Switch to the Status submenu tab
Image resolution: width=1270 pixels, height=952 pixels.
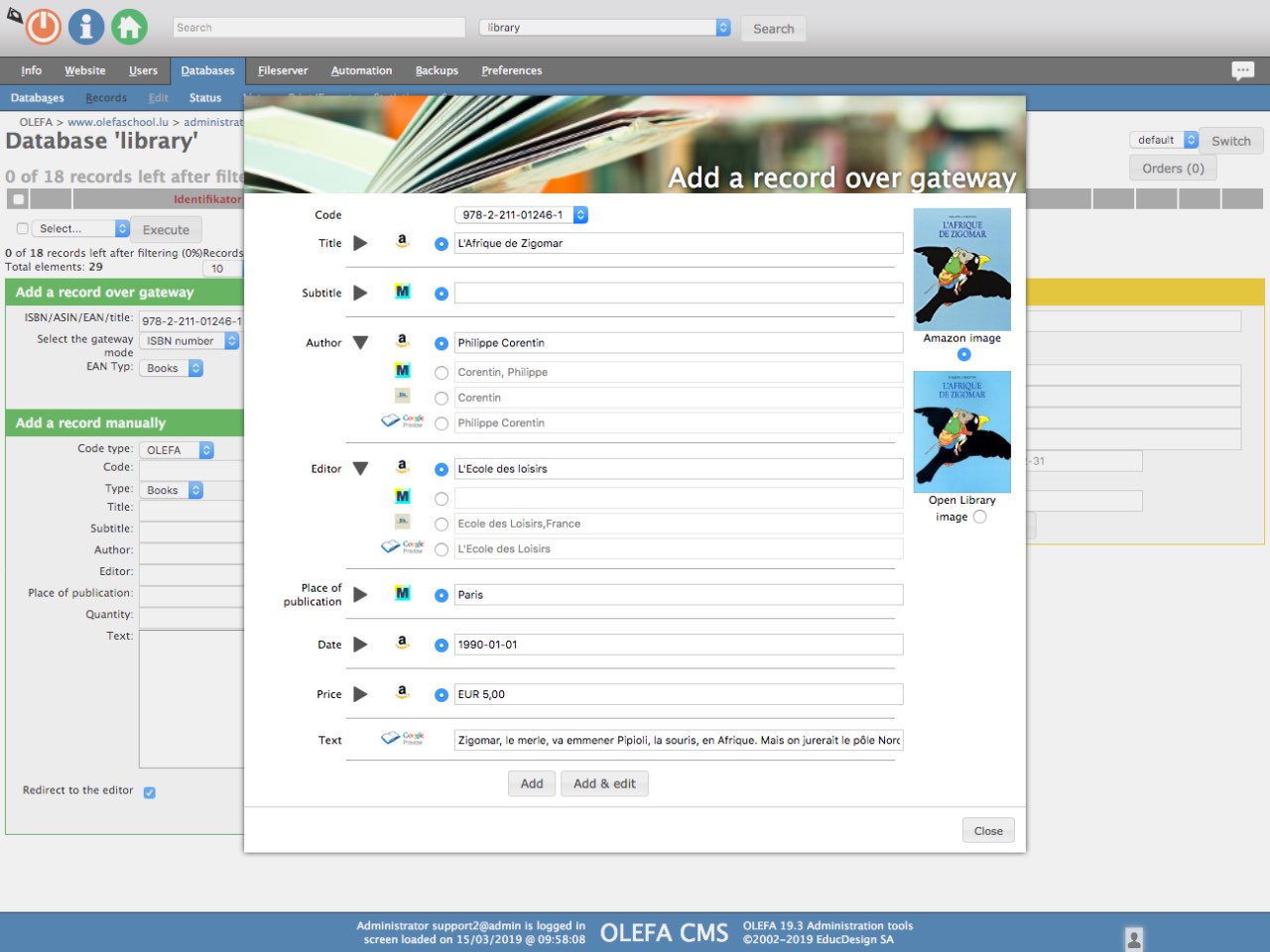point(205,97)
